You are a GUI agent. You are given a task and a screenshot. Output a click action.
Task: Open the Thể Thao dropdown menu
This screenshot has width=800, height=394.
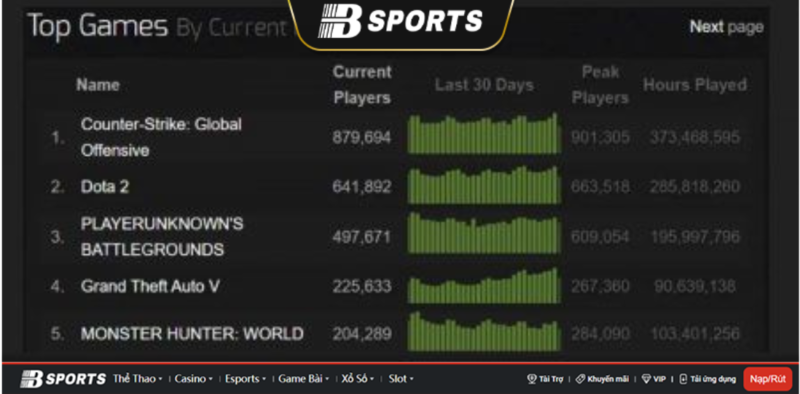coord(137,379)
